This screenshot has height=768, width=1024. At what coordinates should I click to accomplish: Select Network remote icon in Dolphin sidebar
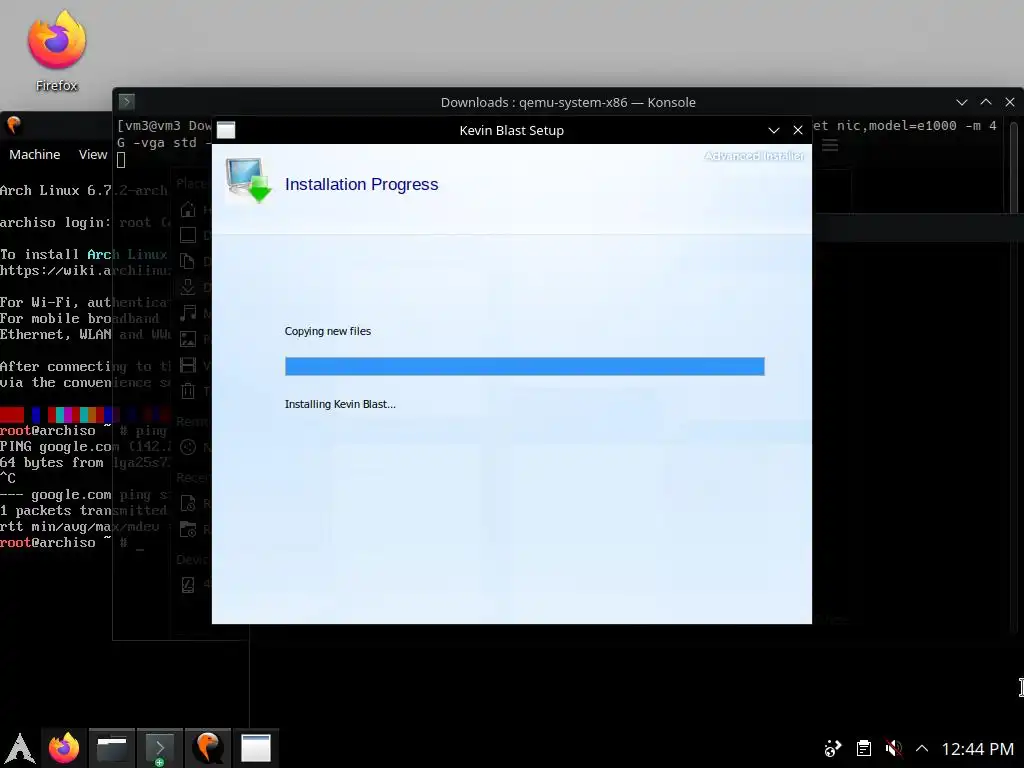[x=188, y=447]
